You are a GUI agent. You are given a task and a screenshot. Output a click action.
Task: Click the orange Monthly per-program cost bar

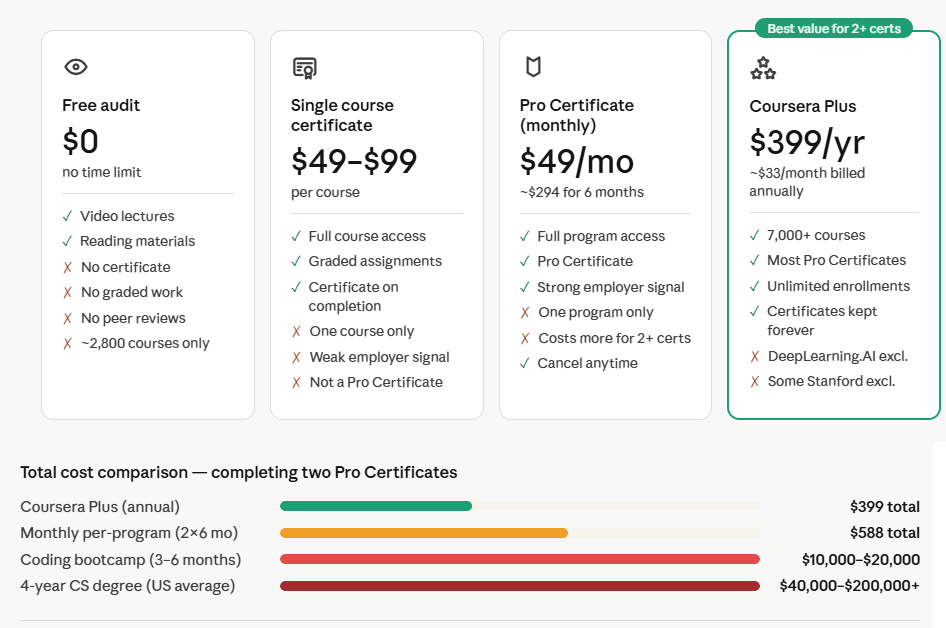pos(424,533)
